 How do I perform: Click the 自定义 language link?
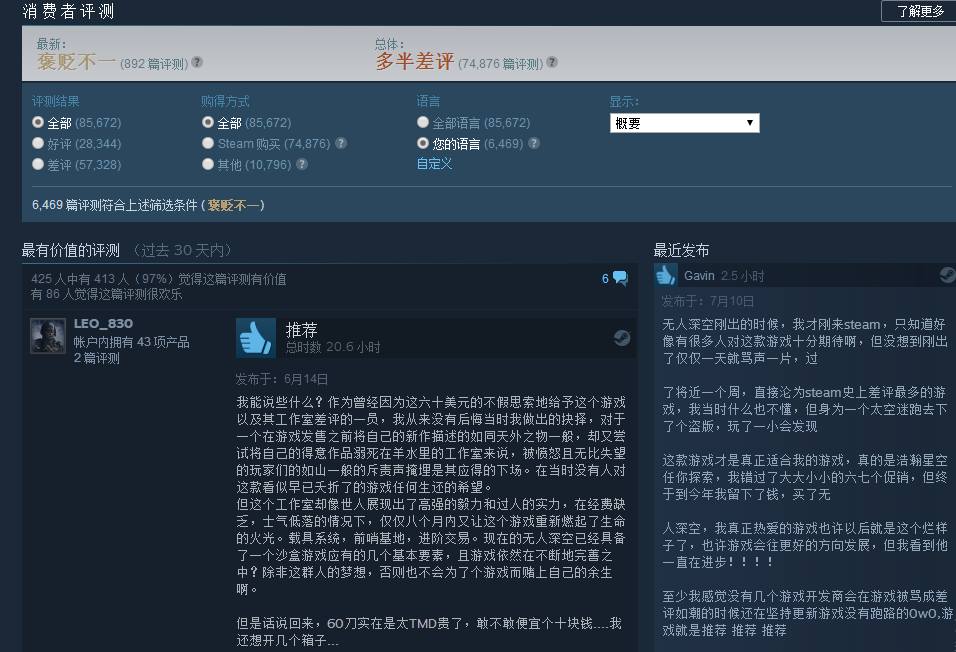[434, 164]
